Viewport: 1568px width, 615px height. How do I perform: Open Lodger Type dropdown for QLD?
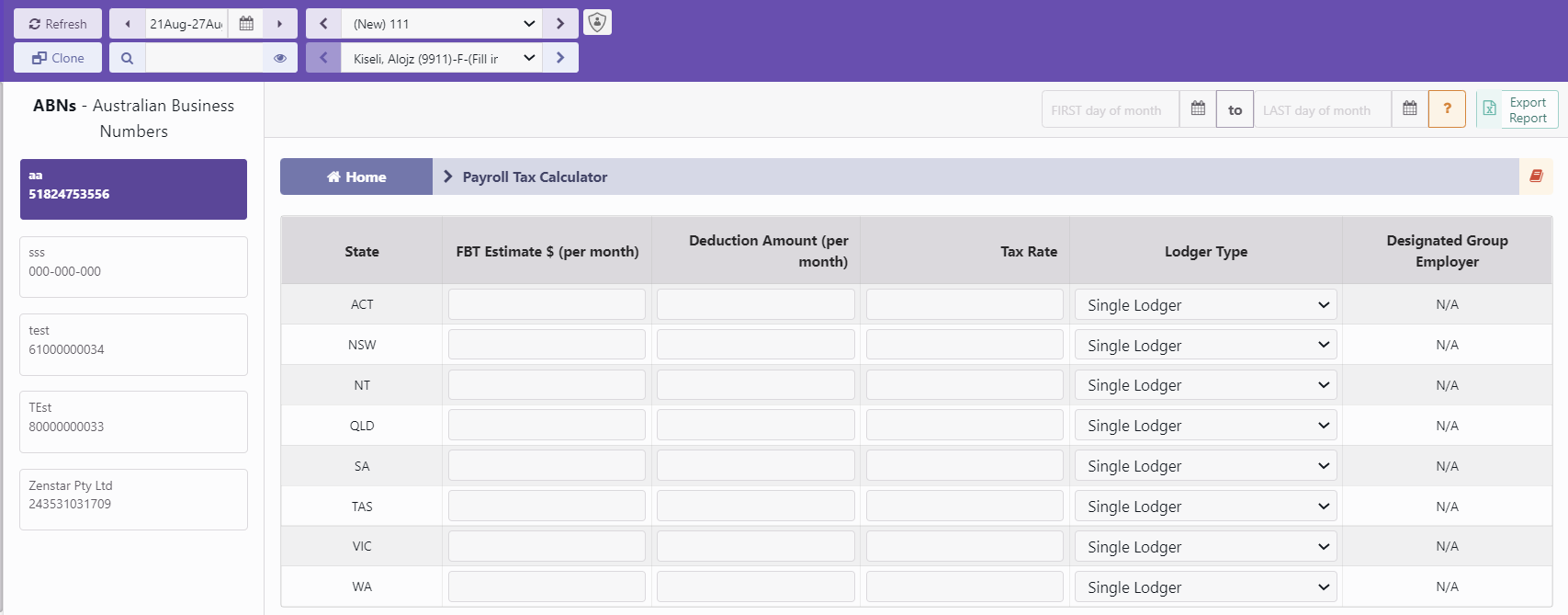[x=1206, y=426]
